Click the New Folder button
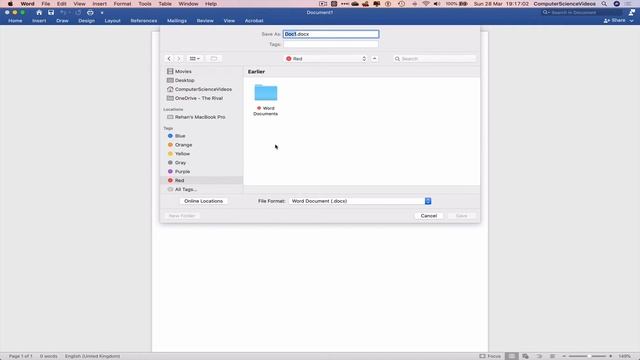This screenshot has height=360, width=640. click(182, 216)
